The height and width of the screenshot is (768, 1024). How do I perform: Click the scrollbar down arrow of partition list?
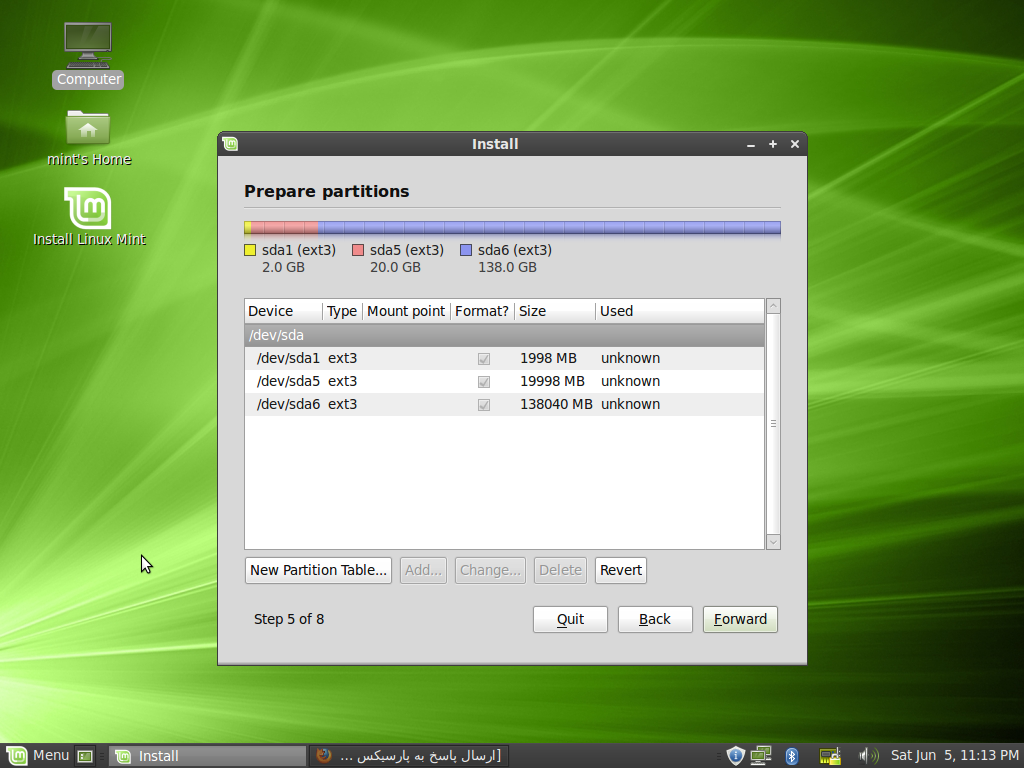(773, 541)
